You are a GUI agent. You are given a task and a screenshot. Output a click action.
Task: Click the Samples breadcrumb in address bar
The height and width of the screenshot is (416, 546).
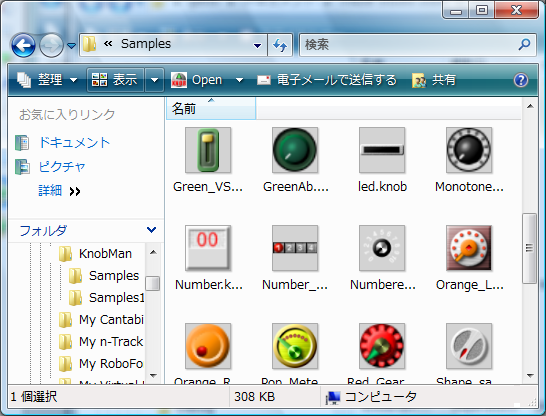146,44
